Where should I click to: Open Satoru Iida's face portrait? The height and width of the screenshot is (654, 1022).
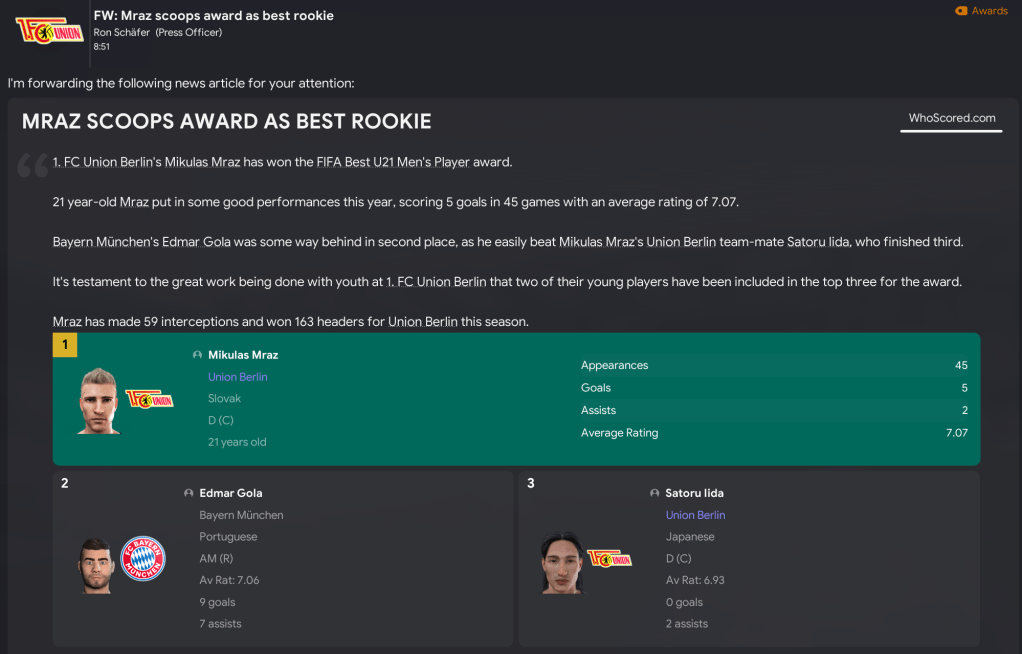tap(559, 563)
